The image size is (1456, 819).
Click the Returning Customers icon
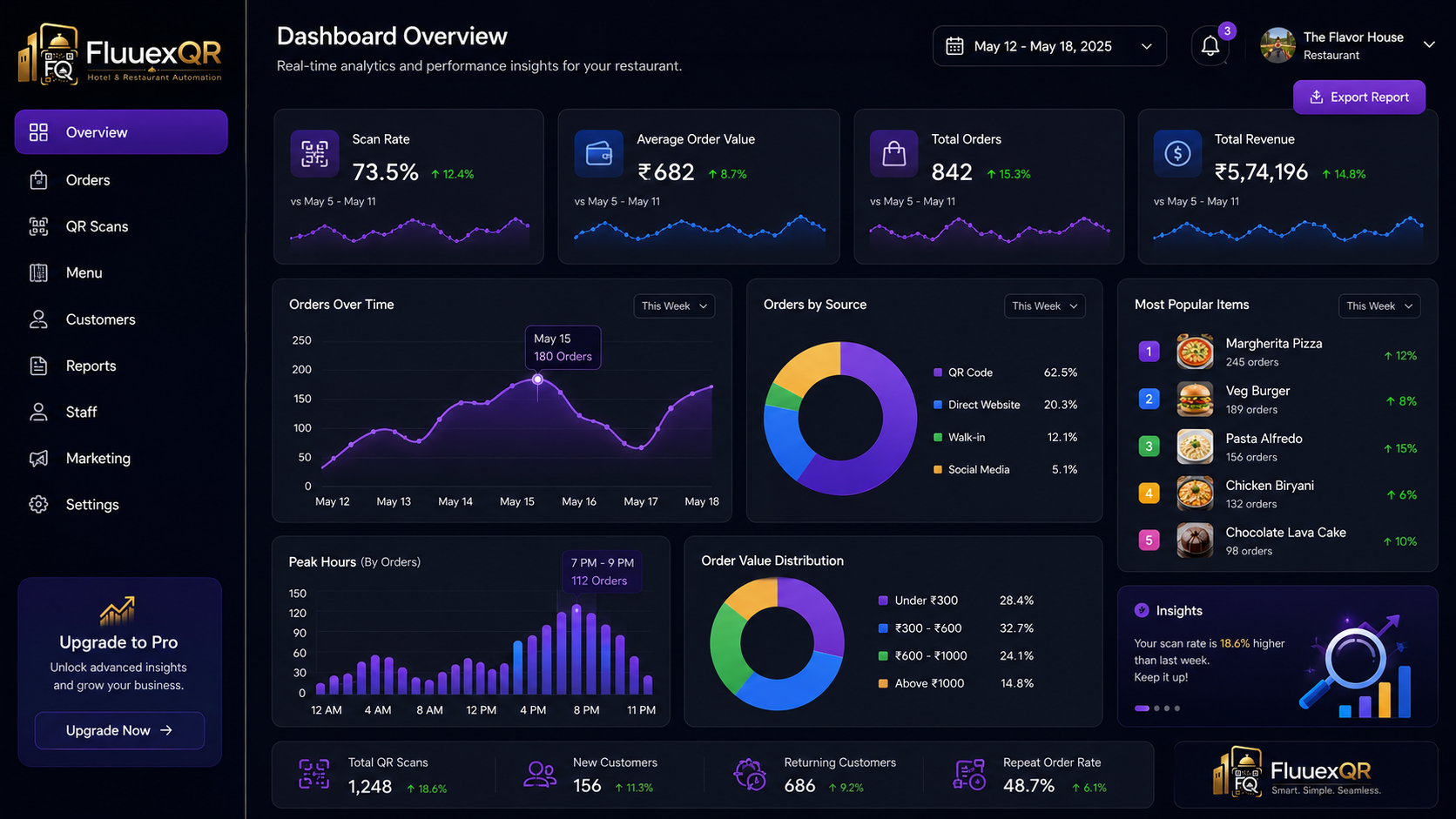coord(750,774)
